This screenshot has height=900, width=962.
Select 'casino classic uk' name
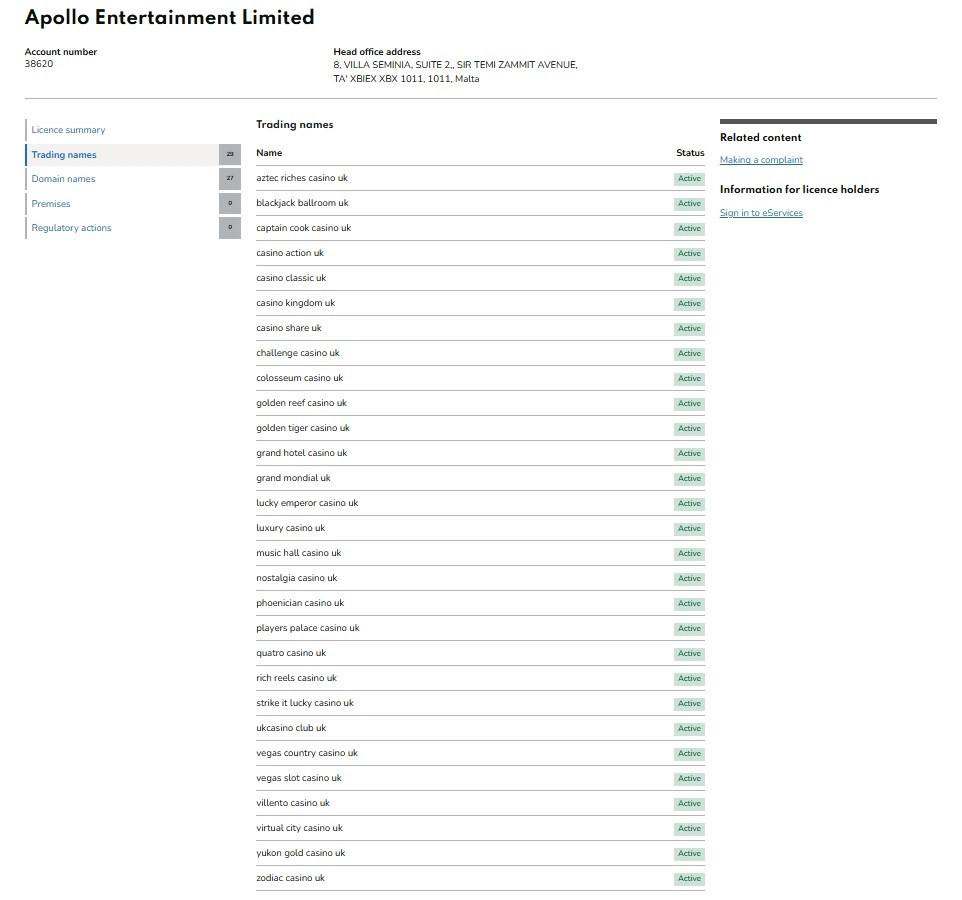click(291, 278)
